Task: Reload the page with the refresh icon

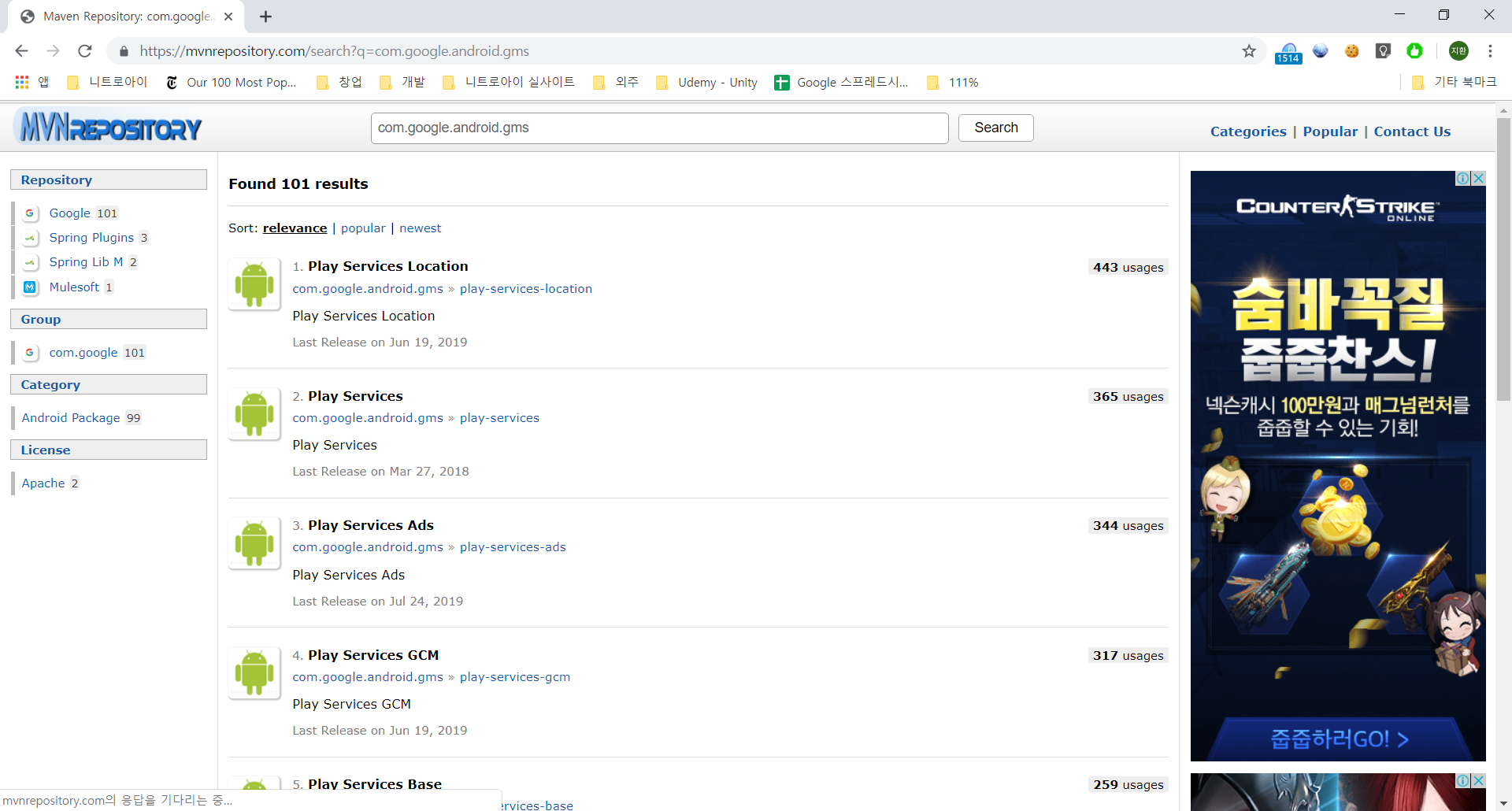Action: pos(85,51)
